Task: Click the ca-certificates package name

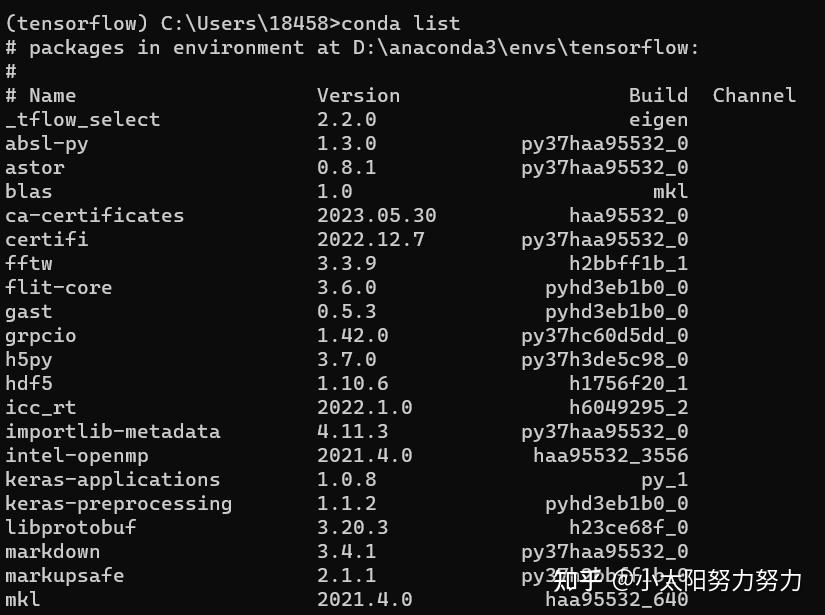Action: [95, 216]
